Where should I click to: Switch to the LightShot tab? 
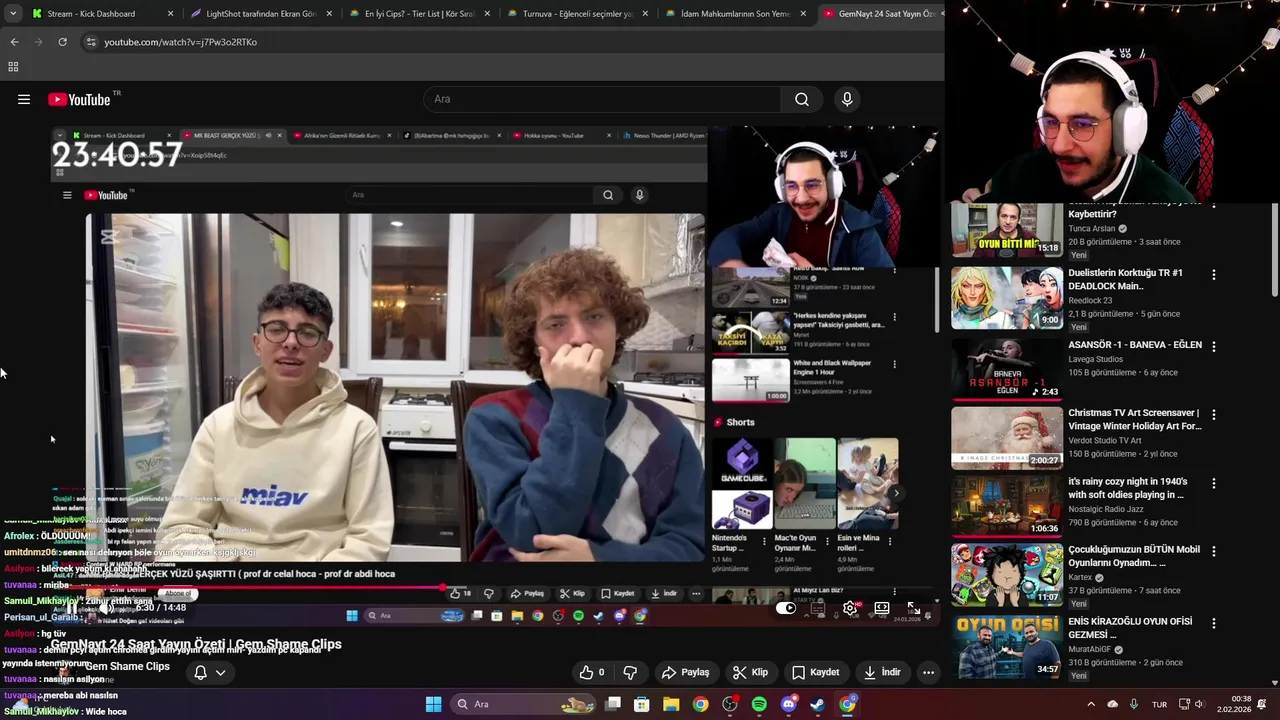pos(260,14)
